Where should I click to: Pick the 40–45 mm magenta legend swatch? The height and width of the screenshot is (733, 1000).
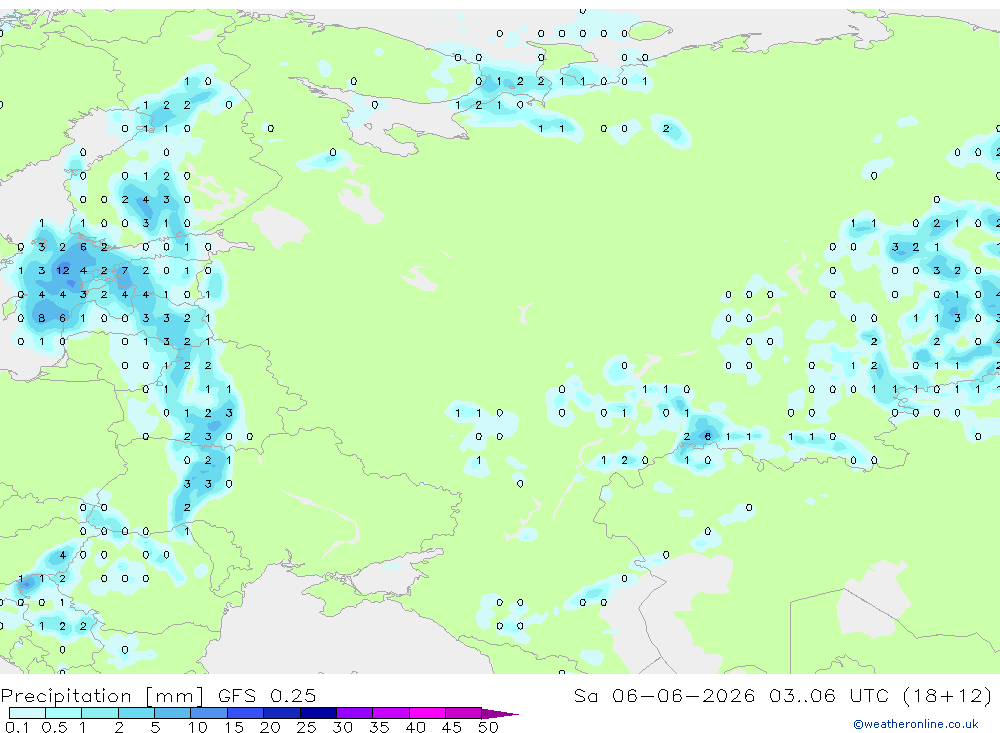(427, 713)
